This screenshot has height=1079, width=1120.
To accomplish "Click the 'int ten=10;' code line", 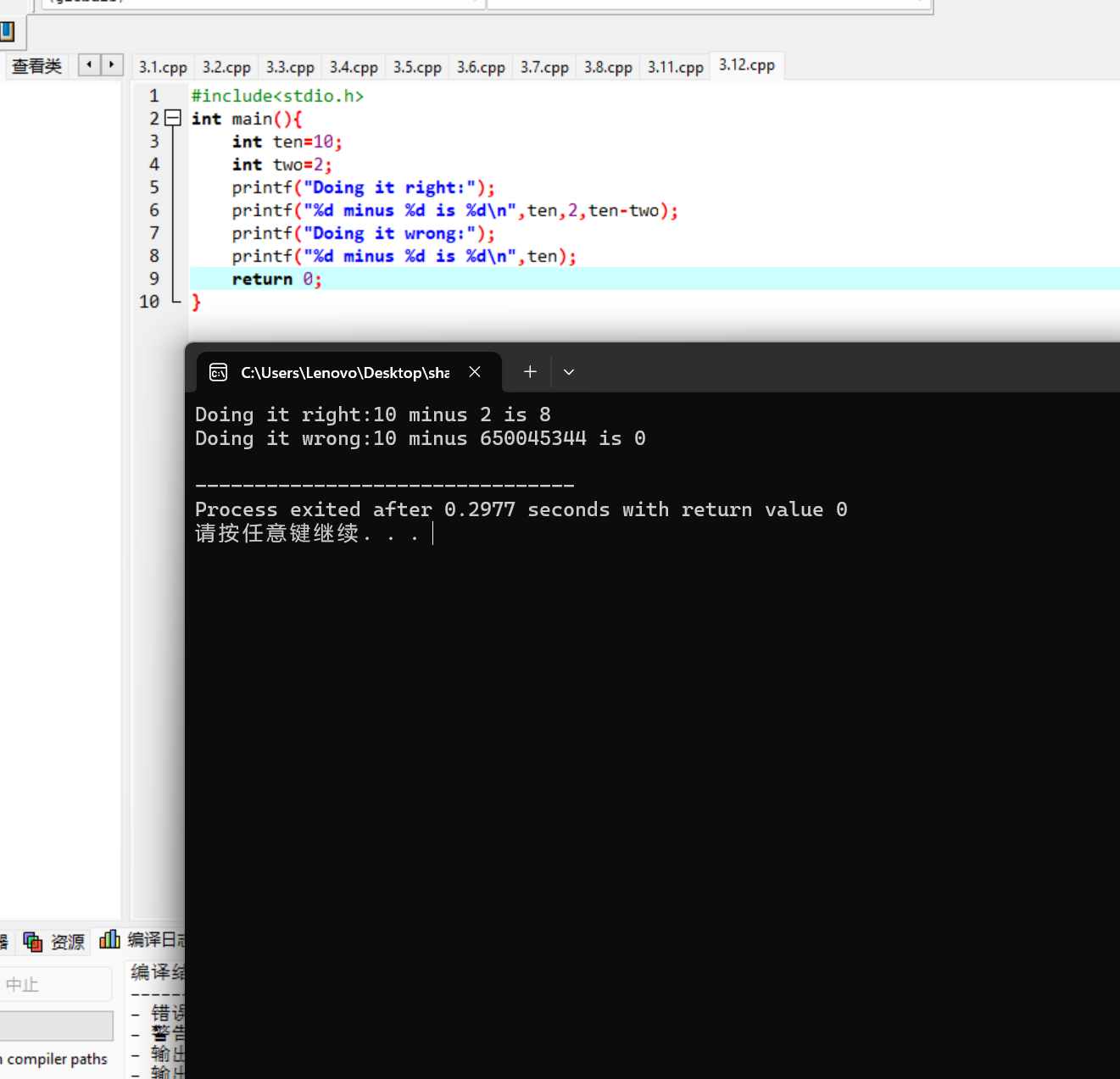I will pyautogui.click(x=287, y=142).
